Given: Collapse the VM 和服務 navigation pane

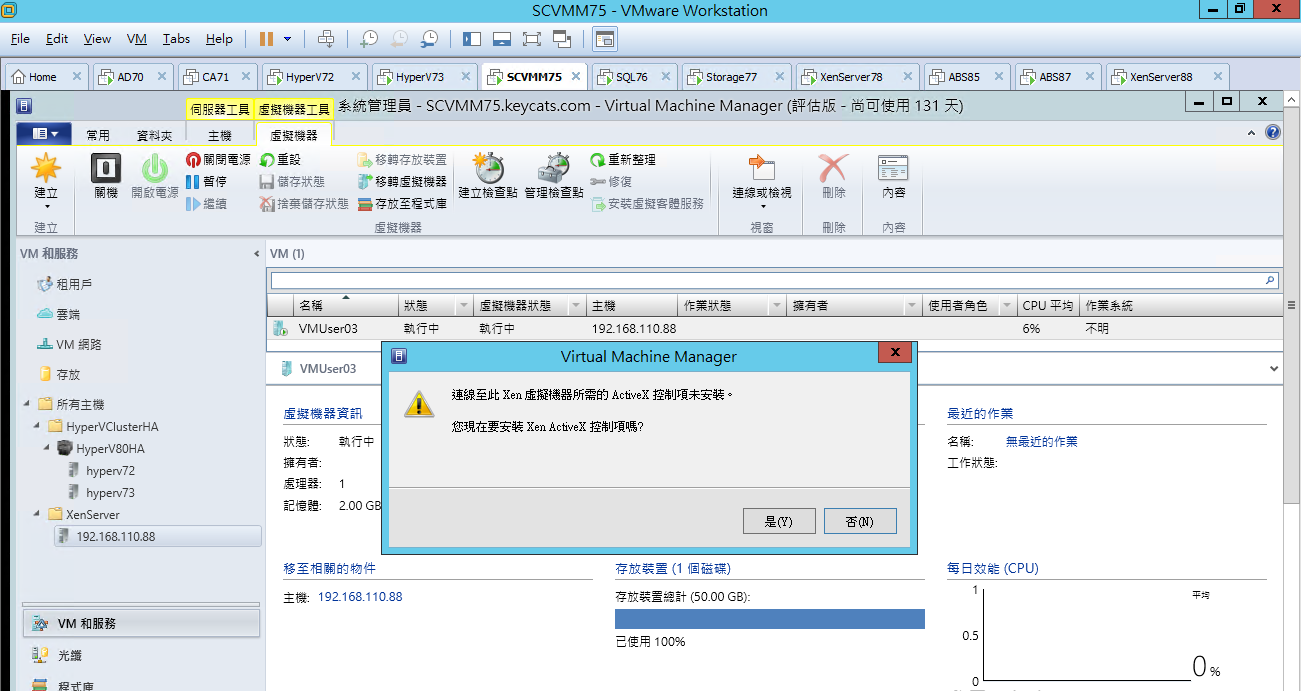Looking at the screenshot, I should pos(257,254).
